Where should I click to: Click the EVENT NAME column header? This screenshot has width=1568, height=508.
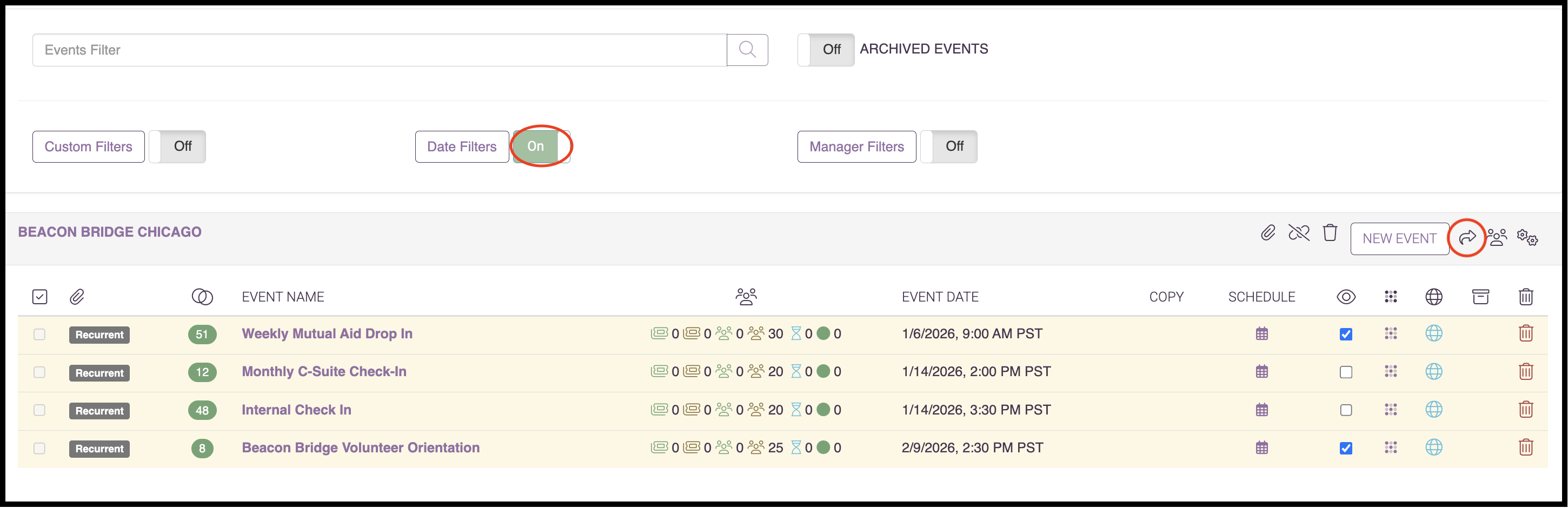pyautogui.click(x=282, y=297)
